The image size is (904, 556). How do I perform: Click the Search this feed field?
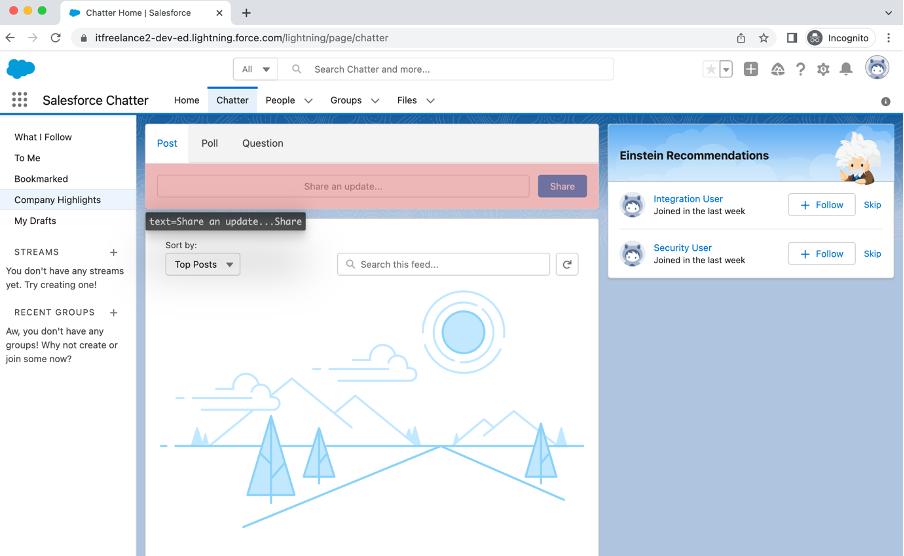pos(443,264)
